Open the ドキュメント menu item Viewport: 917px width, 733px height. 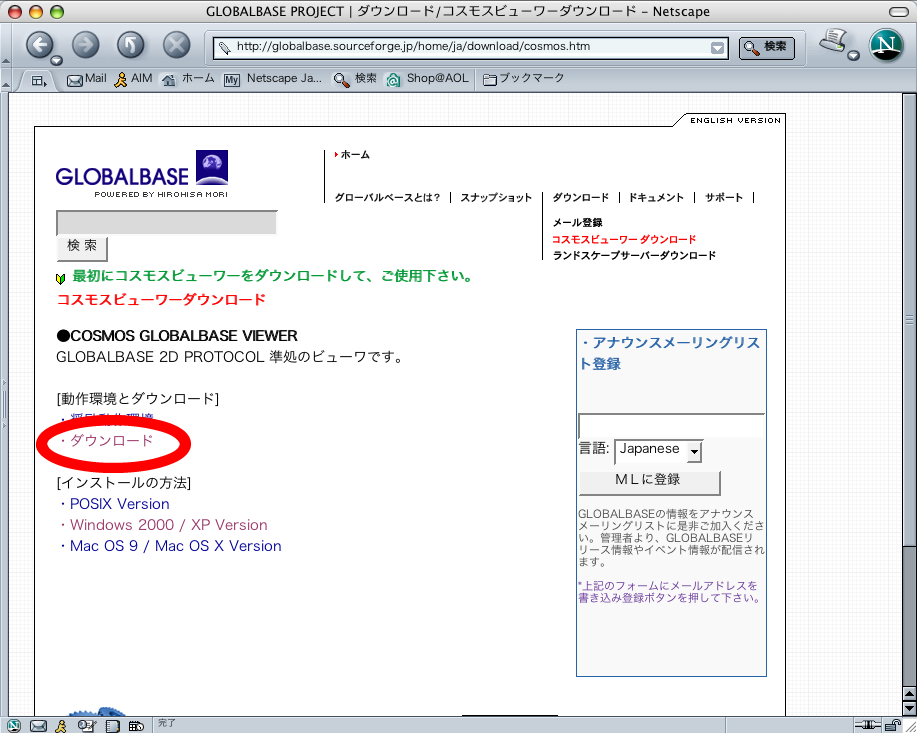point(656,198)
